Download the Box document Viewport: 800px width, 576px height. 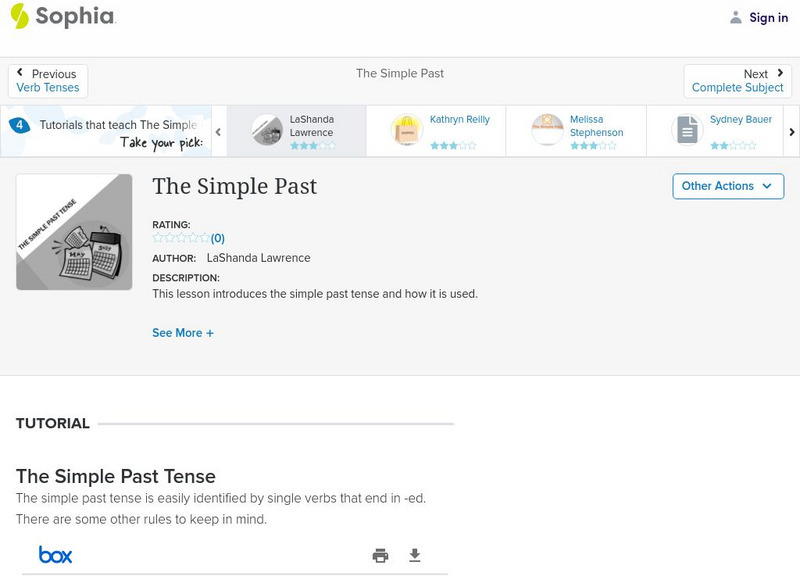point(415,555)
